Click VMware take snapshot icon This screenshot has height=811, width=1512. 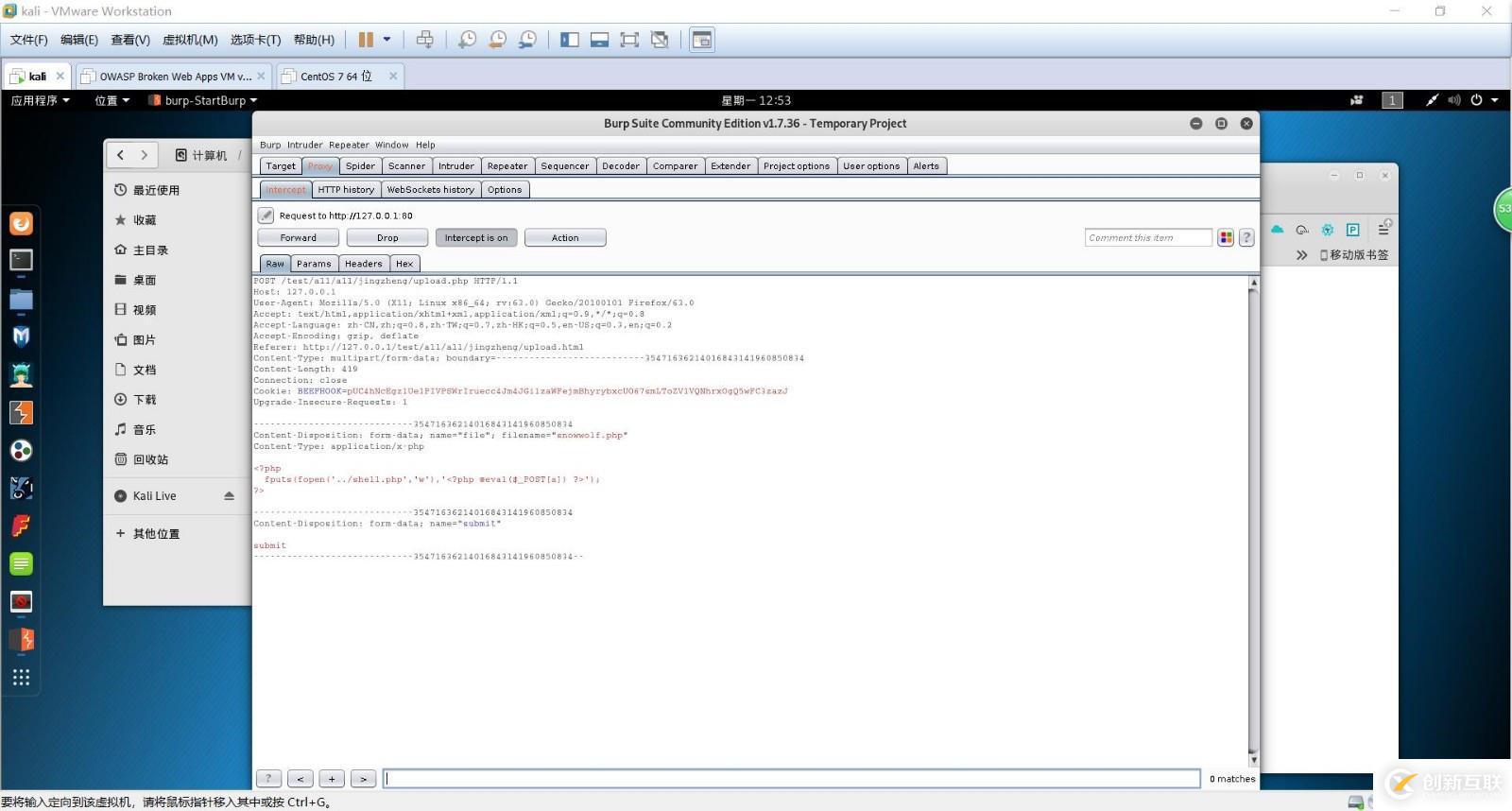click(467, 40)
